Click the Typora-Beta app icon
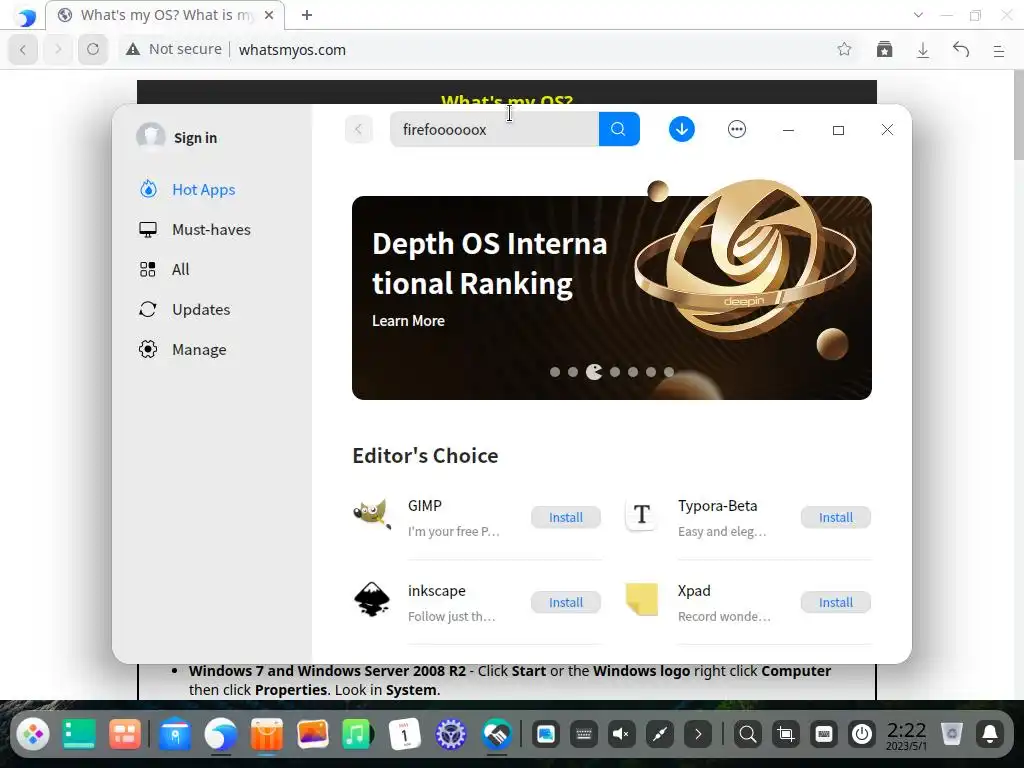Viewport: 1024px width, 768px height. (641, 515)
